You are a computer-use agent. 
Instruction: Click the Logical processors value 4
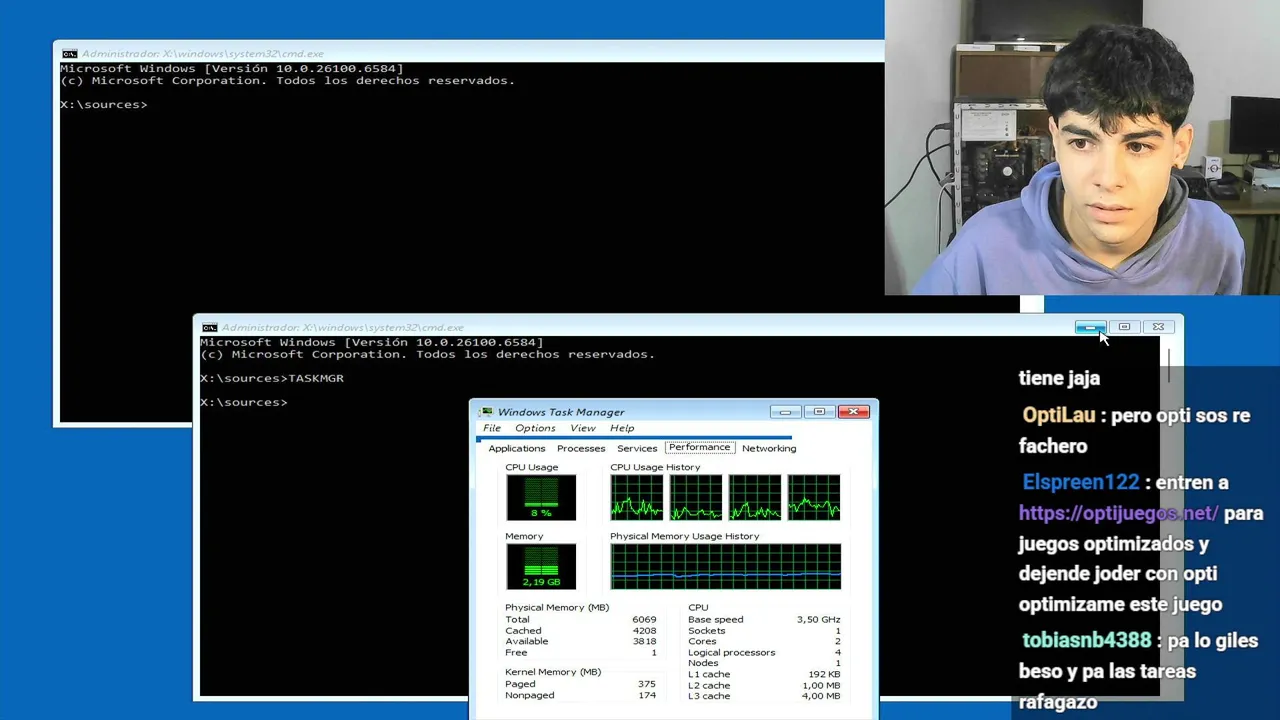click(838, 653)
